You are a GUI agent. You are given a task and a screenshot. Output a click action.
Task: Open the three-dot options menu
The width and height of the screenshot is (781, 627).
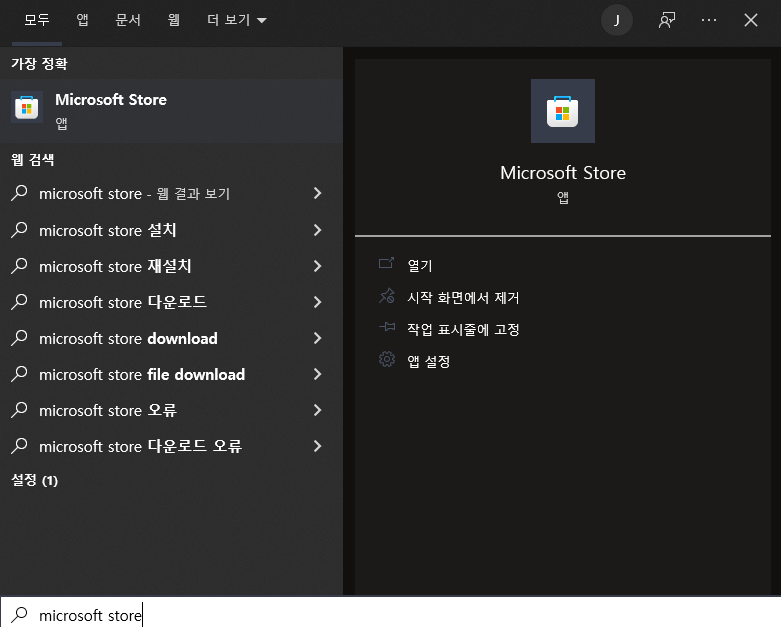click(709, 20)
